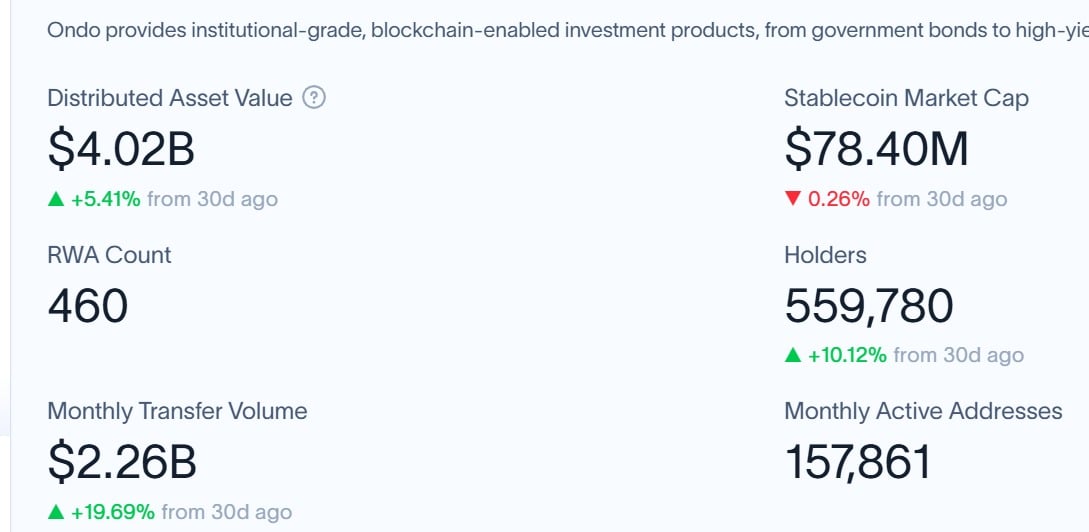This screenshot has width=1089, height=532.
Task: Click the RWA Count label
Action: click(109, 255)
